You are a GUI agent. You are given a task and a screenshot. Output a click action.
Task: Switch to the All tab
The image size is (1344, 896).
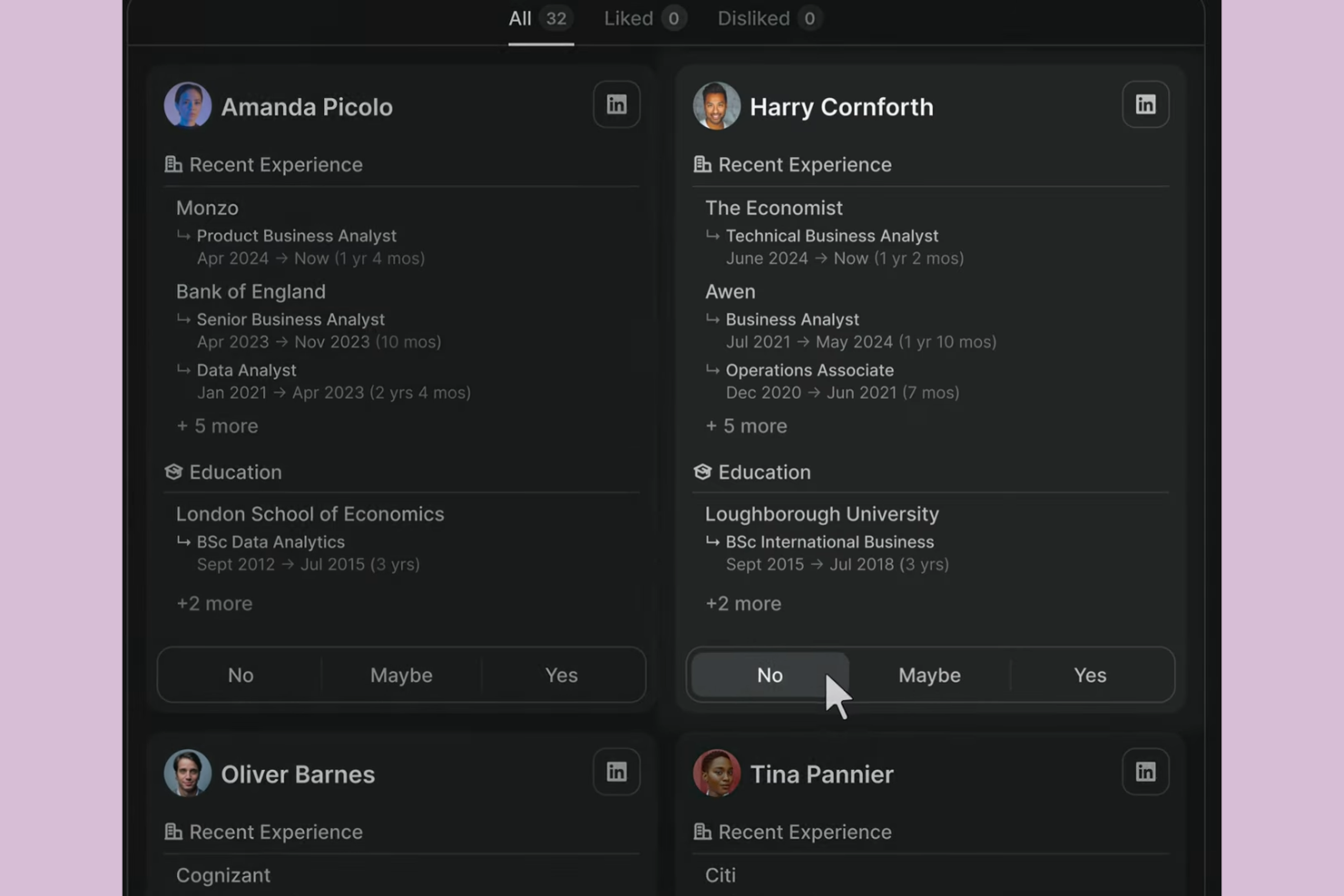(x=540, y=18)
